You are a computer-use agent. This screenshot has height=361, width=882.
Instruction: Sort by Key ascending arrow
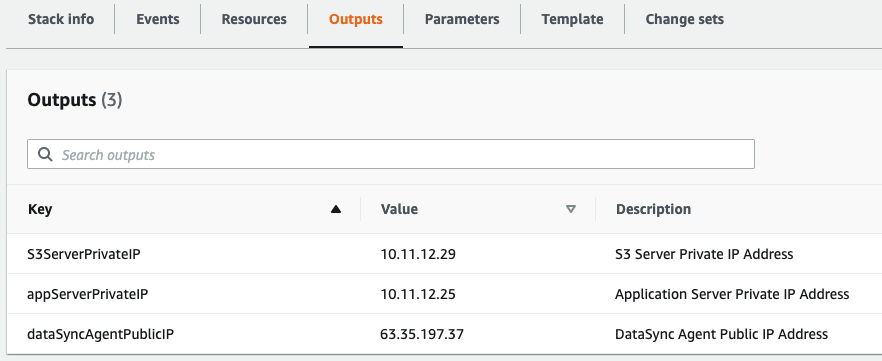point(336,209)
